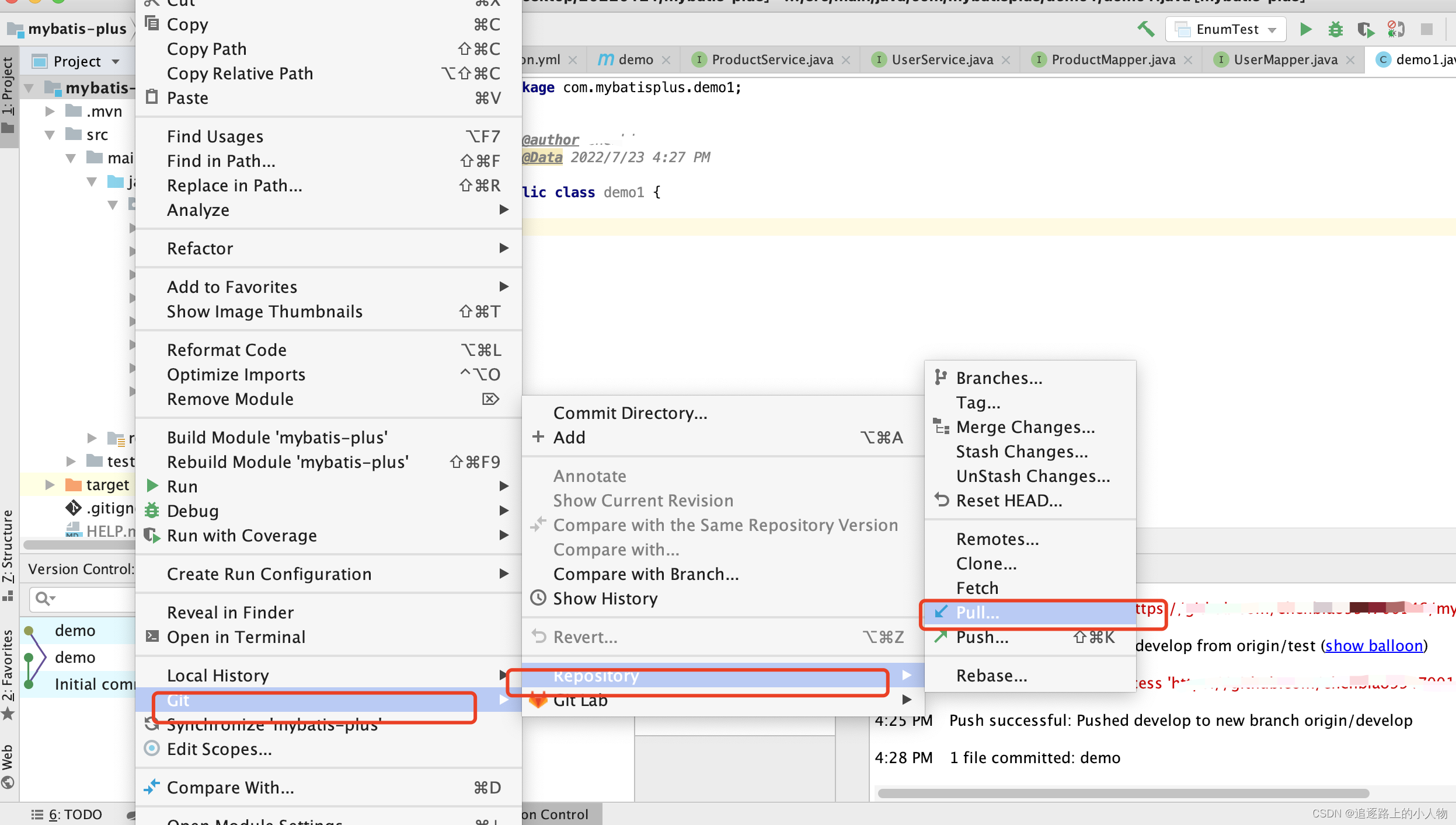The width and height of the screenshot is (1456, 825).
Task: Click the Debug bug icon in toolbar
Action: point(1336,29)
